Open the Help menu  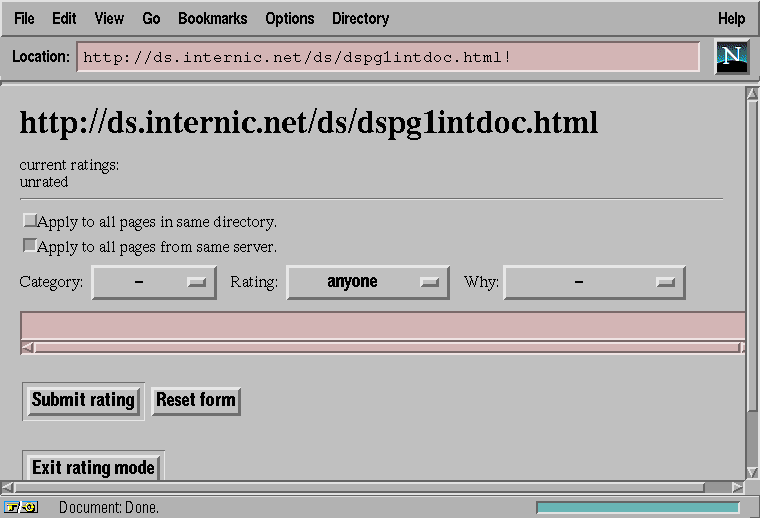click(731, 18)
